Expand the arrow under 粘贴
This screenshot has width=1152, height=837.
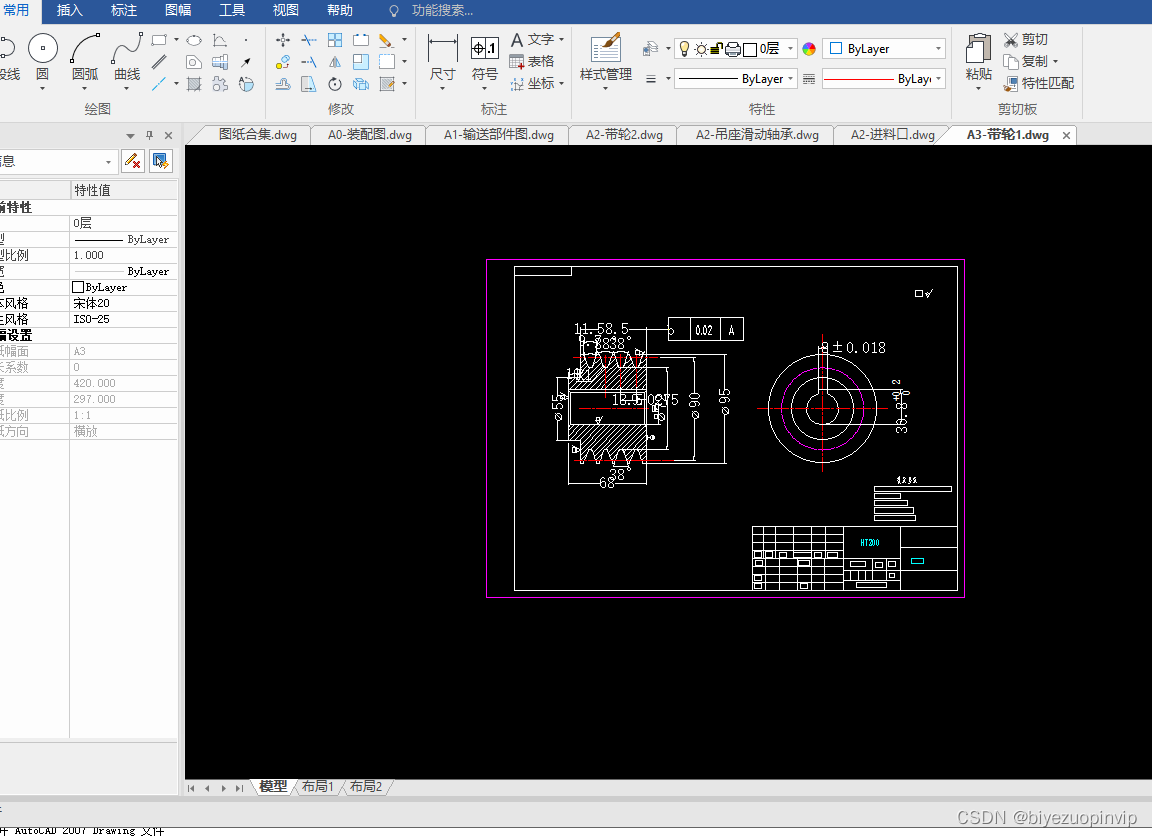(978, 88)
